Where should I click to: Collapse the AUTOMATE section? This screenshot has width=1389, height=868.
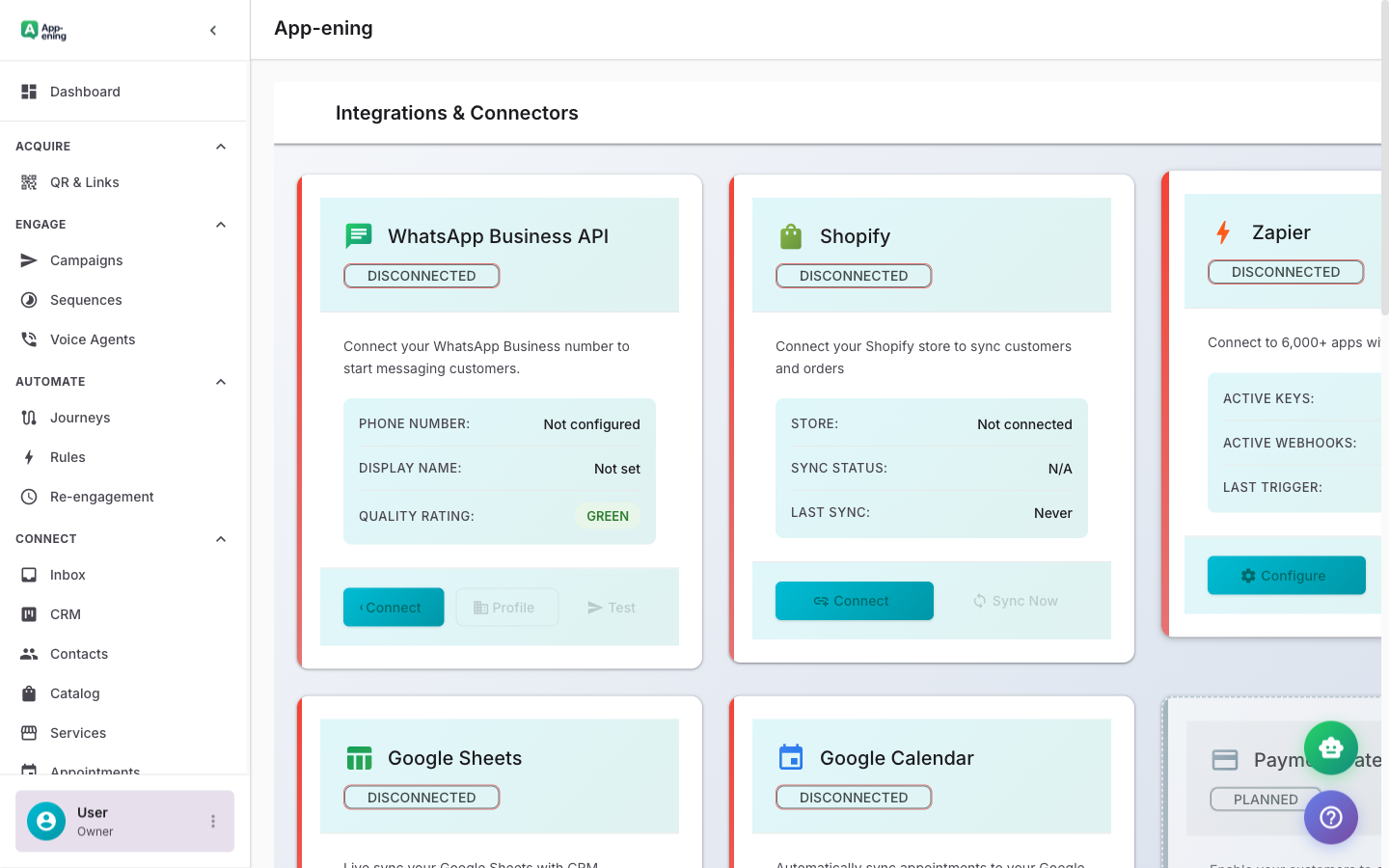coord(220,381)
